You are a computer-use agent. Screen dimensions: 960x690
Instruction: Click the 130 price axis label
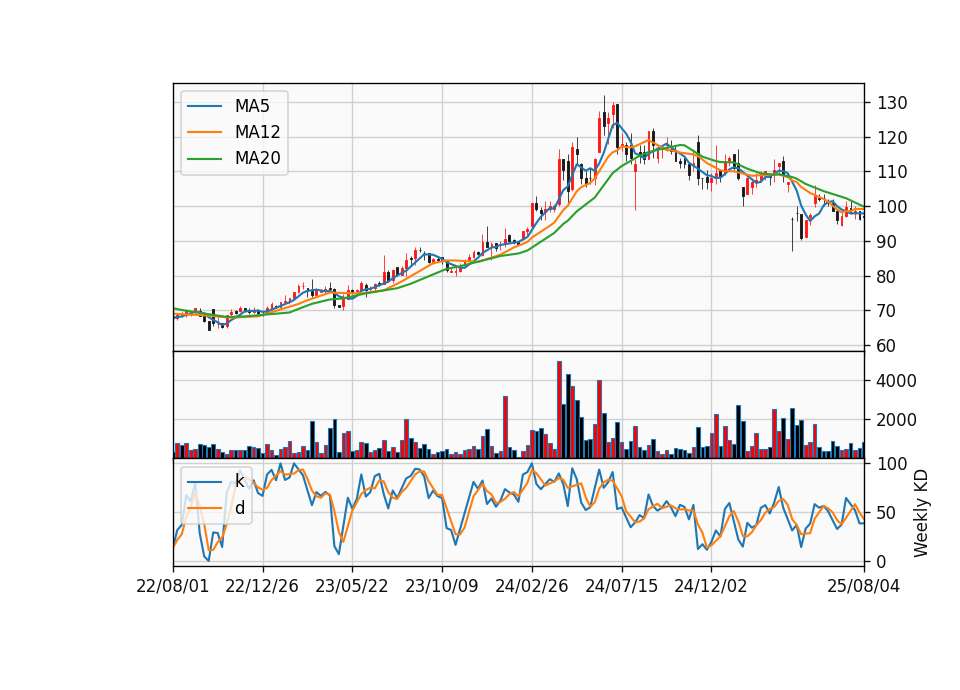click(x=892, y=103)
